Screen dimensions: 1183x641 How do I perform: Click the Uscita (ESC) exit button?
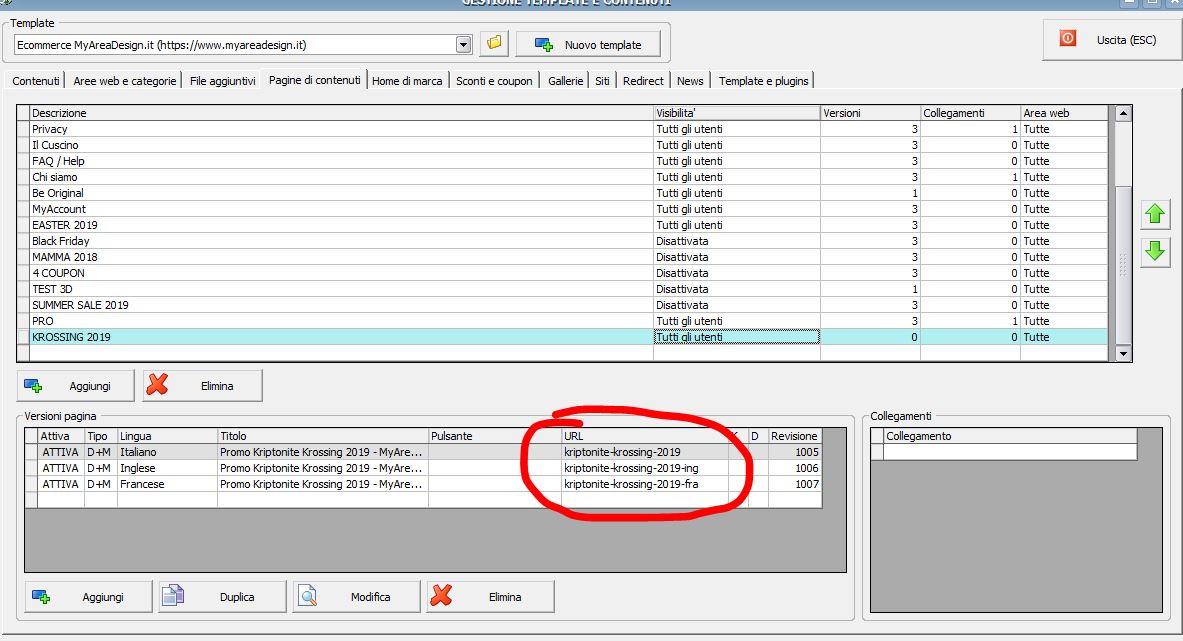[1112, 39]
